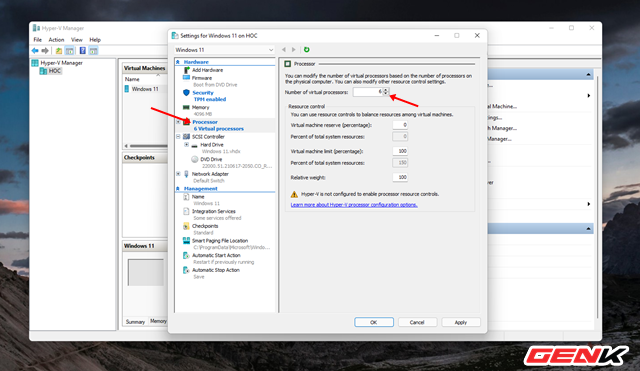Open the Help menu in Hyper-V Manager
The width and height of the screenshot is (640, 371).
tap(95, 40)
